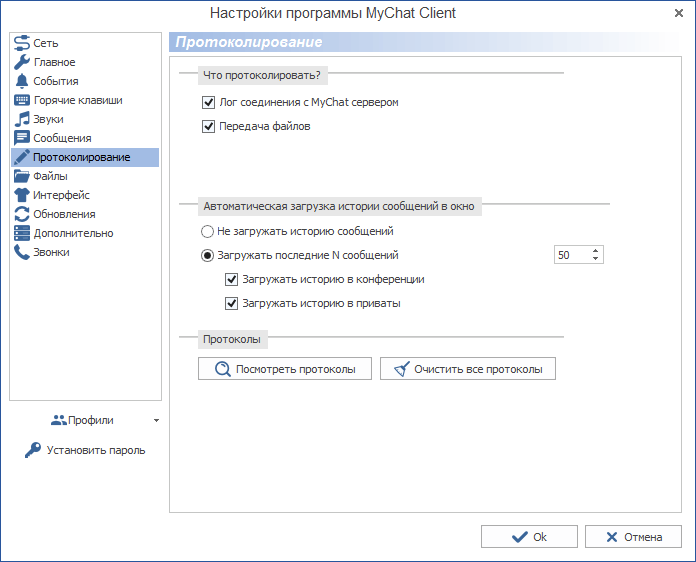Image resolution: width=696 pixels, height=562 pixels.
Task: Click the folder icon beside Файлы
Action: click(22, 176)
